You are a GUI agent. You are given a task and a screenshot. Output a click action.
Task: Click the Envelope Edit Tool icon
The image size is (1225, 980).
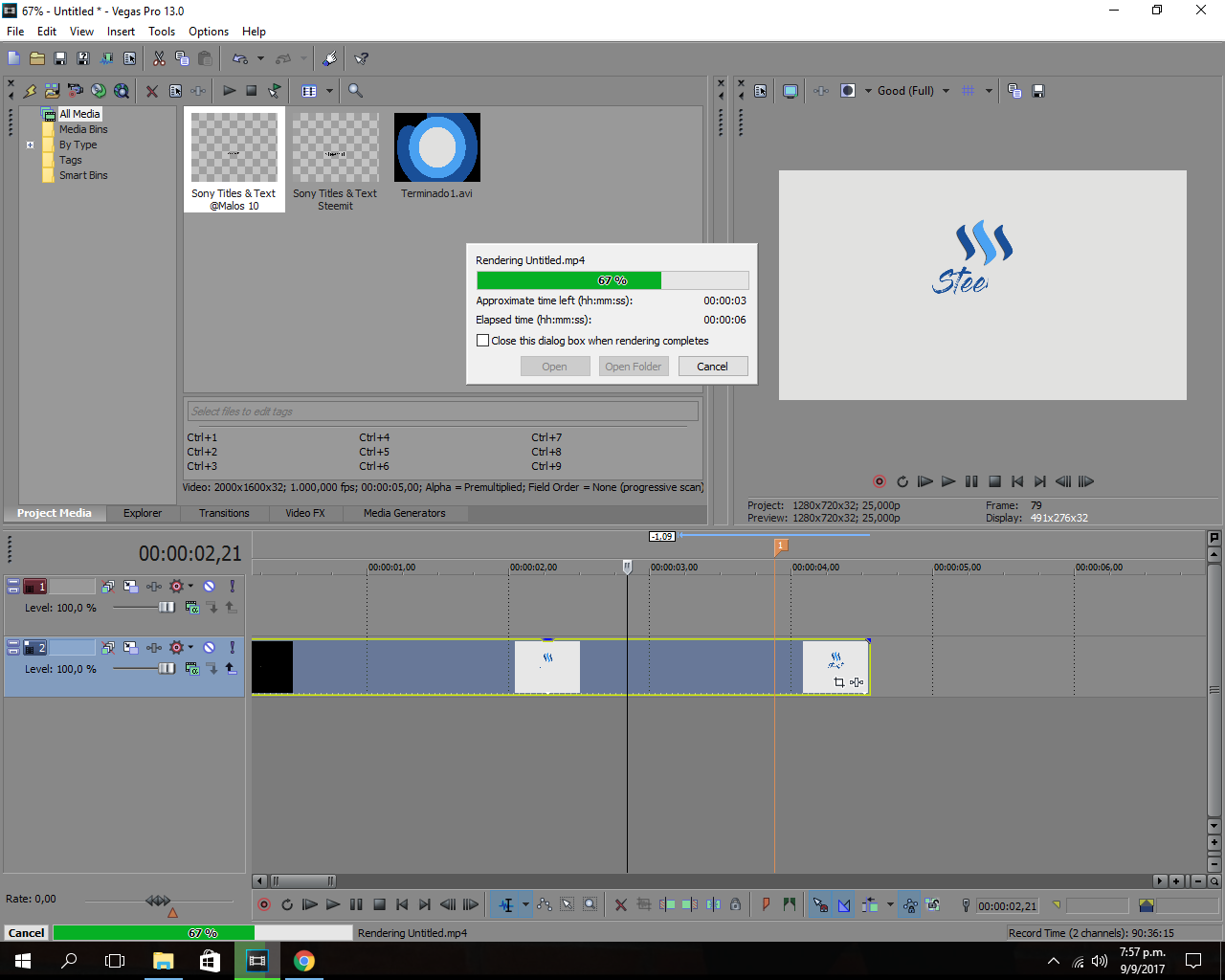(x=545, y=904)
